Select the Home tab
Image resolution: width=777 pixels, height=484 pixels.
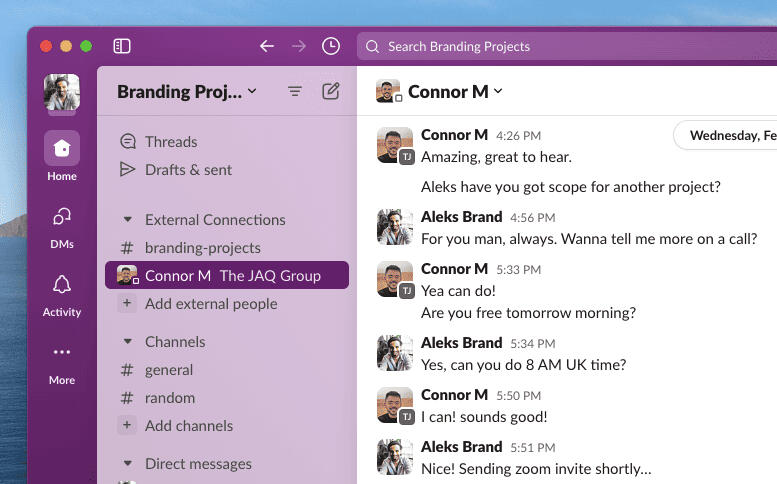[62, 156]
